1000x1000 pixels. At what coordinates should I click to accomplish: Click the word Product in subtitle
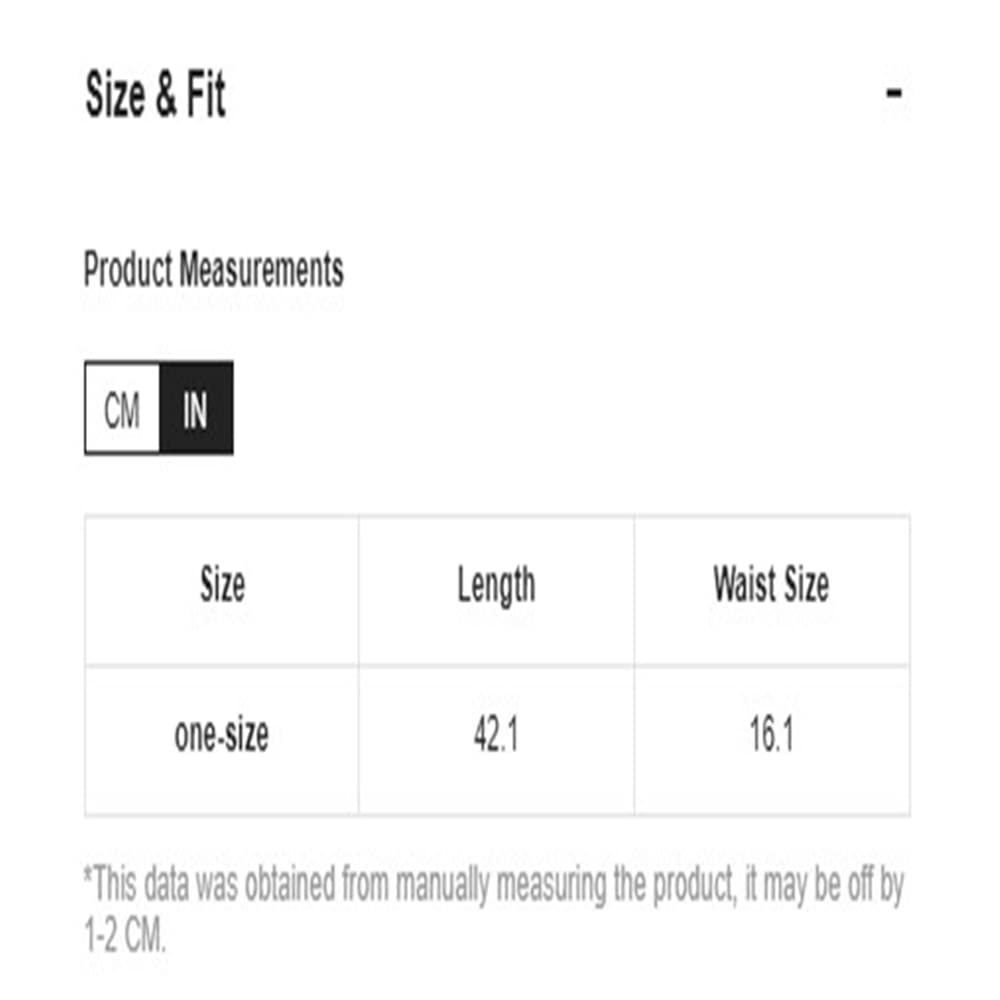[x=128, y=269]
